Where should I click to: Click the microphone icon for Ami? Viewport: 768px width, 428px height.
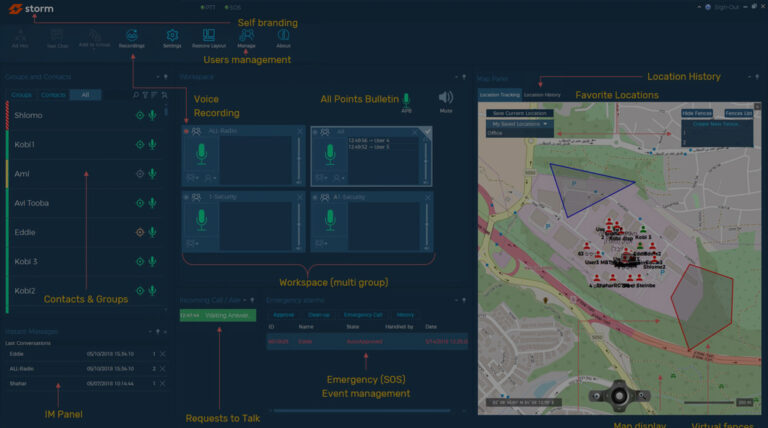click(153, 173)
